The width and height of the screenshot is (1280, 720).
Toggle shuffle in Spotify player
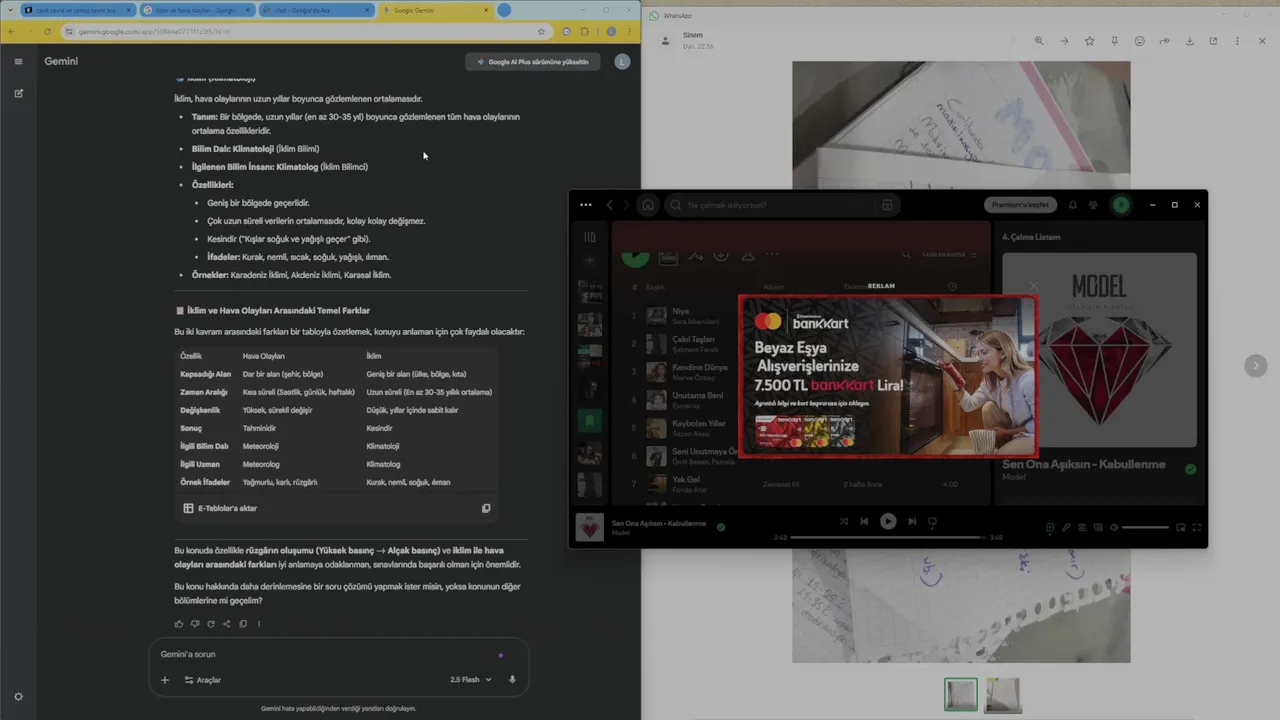(x=844, y=521)
